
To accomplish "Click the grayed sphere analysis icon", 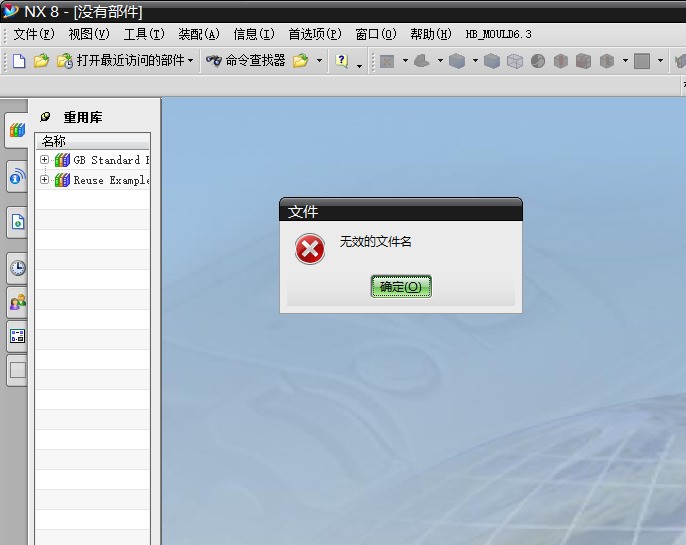I will 538,61.
